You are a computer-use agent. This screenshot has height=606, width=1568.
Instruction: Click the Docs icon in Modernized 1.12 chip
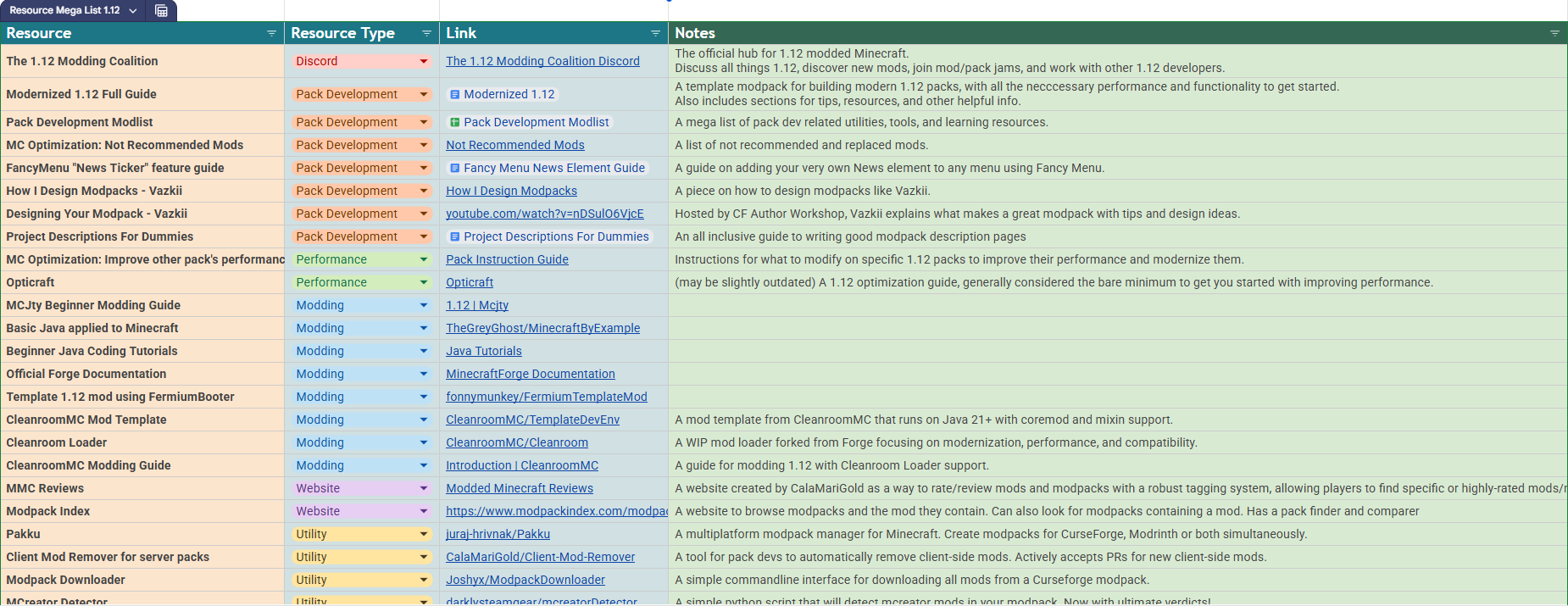point(455,94)
